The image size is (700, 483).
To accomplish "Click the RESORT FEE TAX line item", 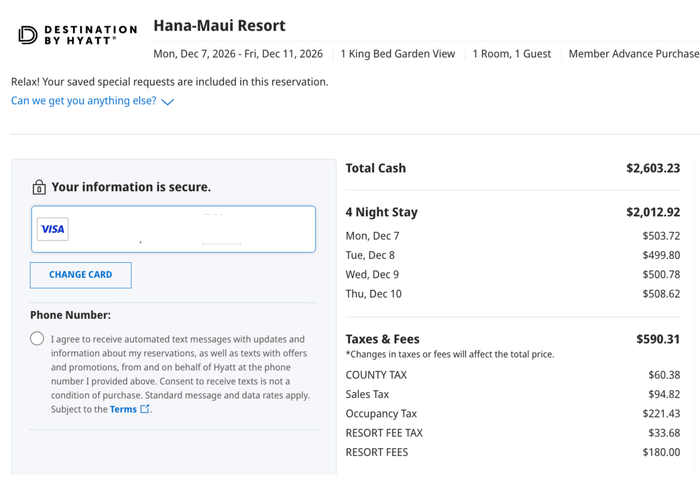I will [512, 433].
